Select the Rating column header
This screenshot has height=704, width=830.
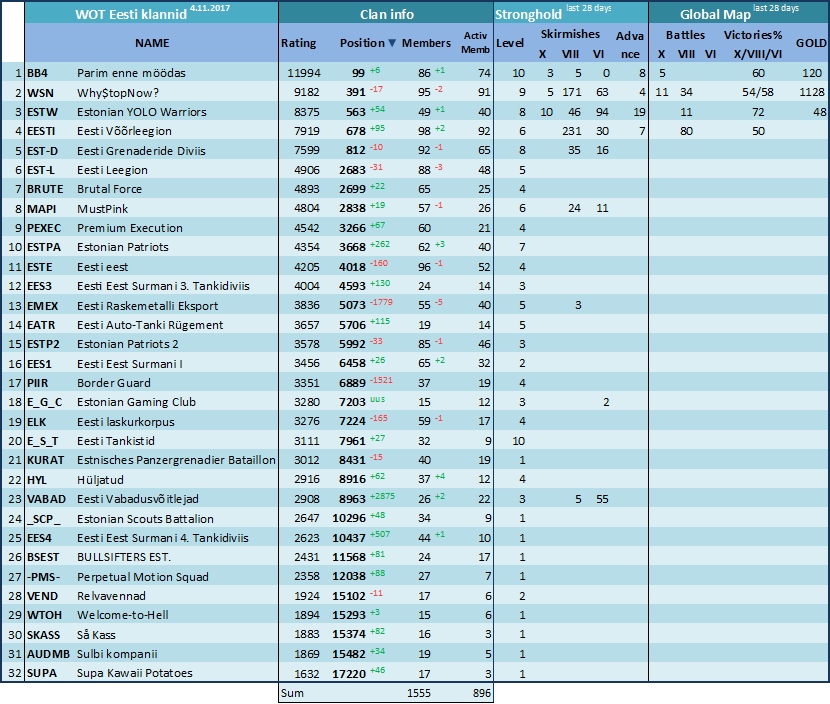(299, 43)
